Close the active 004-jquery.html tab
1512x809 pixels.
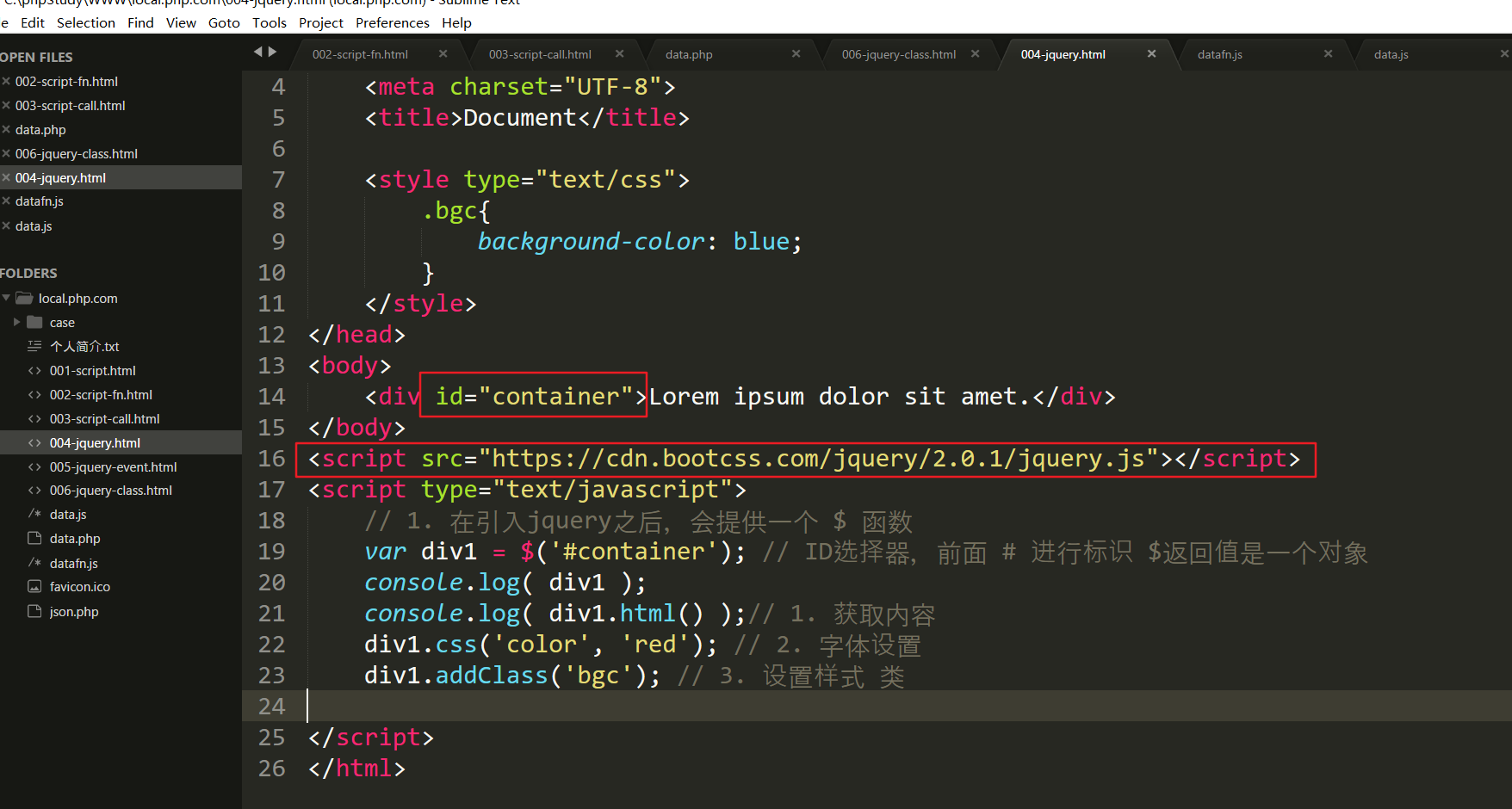(1151, 53)
